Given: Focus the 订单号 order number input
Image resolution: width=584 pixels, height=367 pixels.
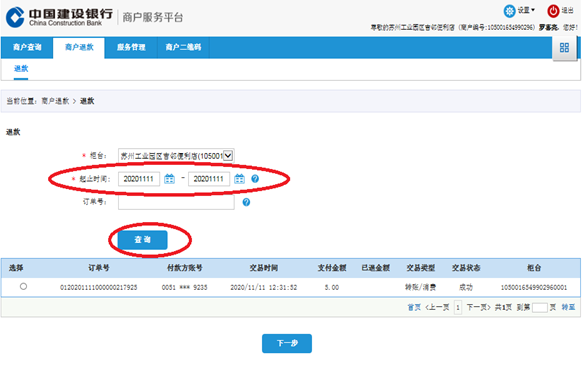Looking at the screenshot, I should click(176, 202).
